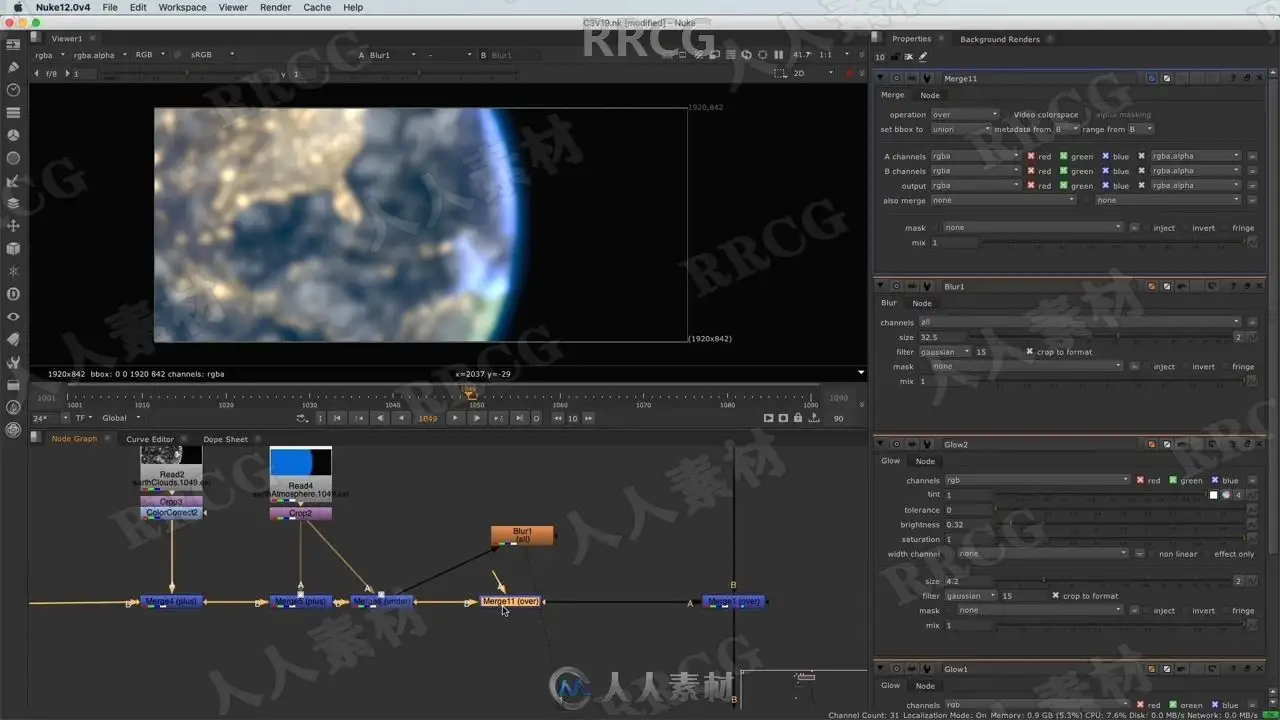Open the Render menu
This screenshot has width=1280, height=720.
pyautogui.click(x=275, y=7)
